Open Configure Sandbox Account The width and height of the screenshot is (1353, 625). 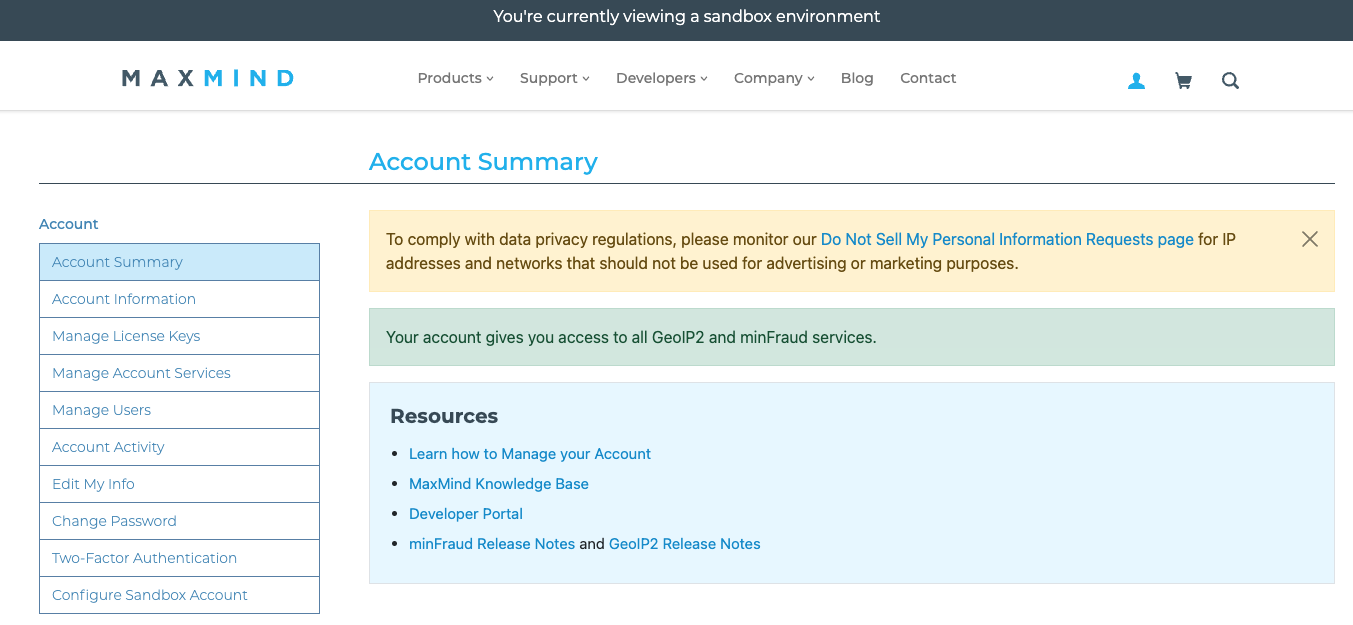point(150,595)
